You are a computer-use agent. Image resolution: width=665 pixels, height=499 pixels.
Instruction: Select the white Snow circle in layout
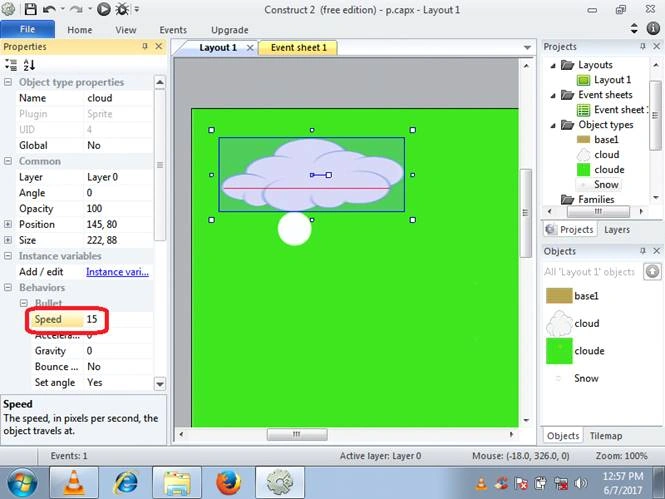[x=294, y=229]
